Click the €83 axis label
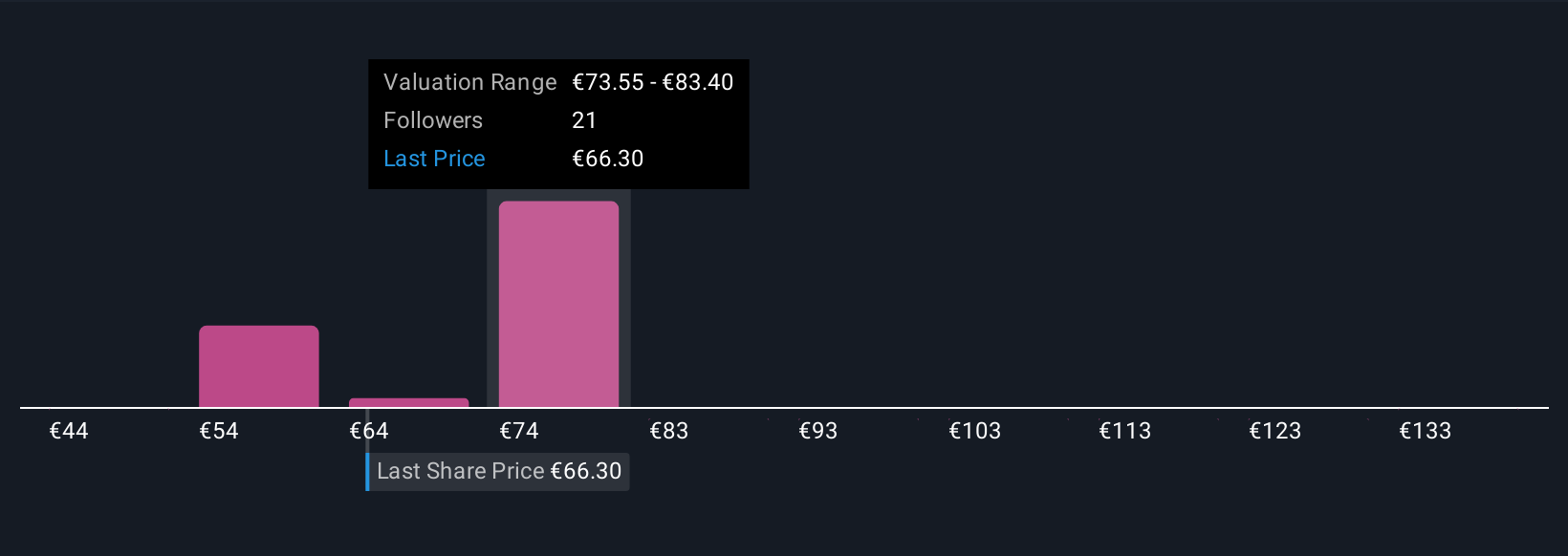This screenshot has height=556, width=1568. click(x=669, y=431)
